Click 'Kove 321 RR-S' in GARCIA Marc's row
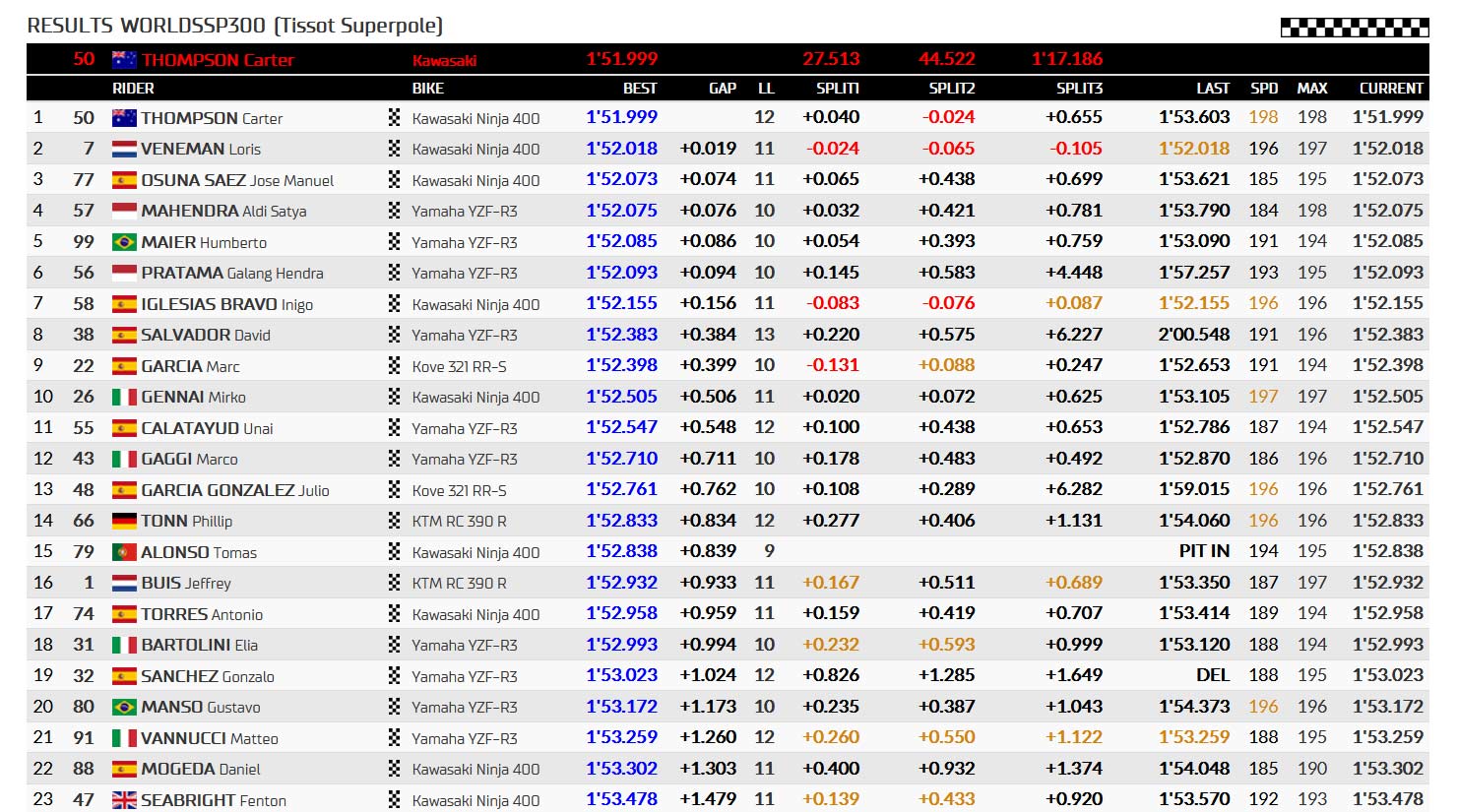The width and height of the screenshot is (1457, 812). click(x=459, y=366)
